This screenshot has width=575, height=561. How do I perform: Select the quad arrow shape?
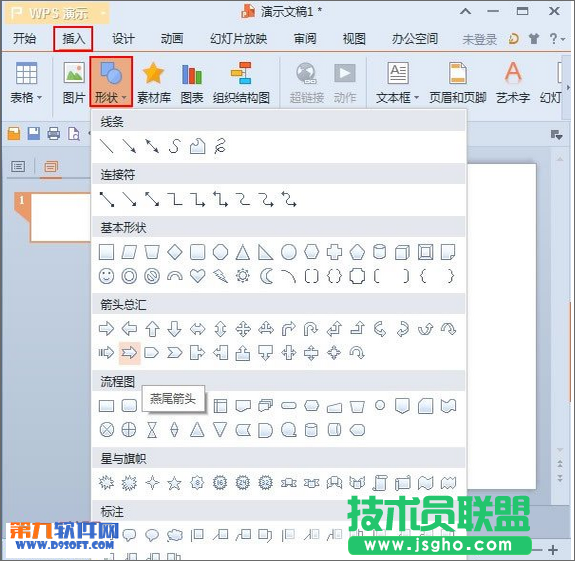pos(243,329)
